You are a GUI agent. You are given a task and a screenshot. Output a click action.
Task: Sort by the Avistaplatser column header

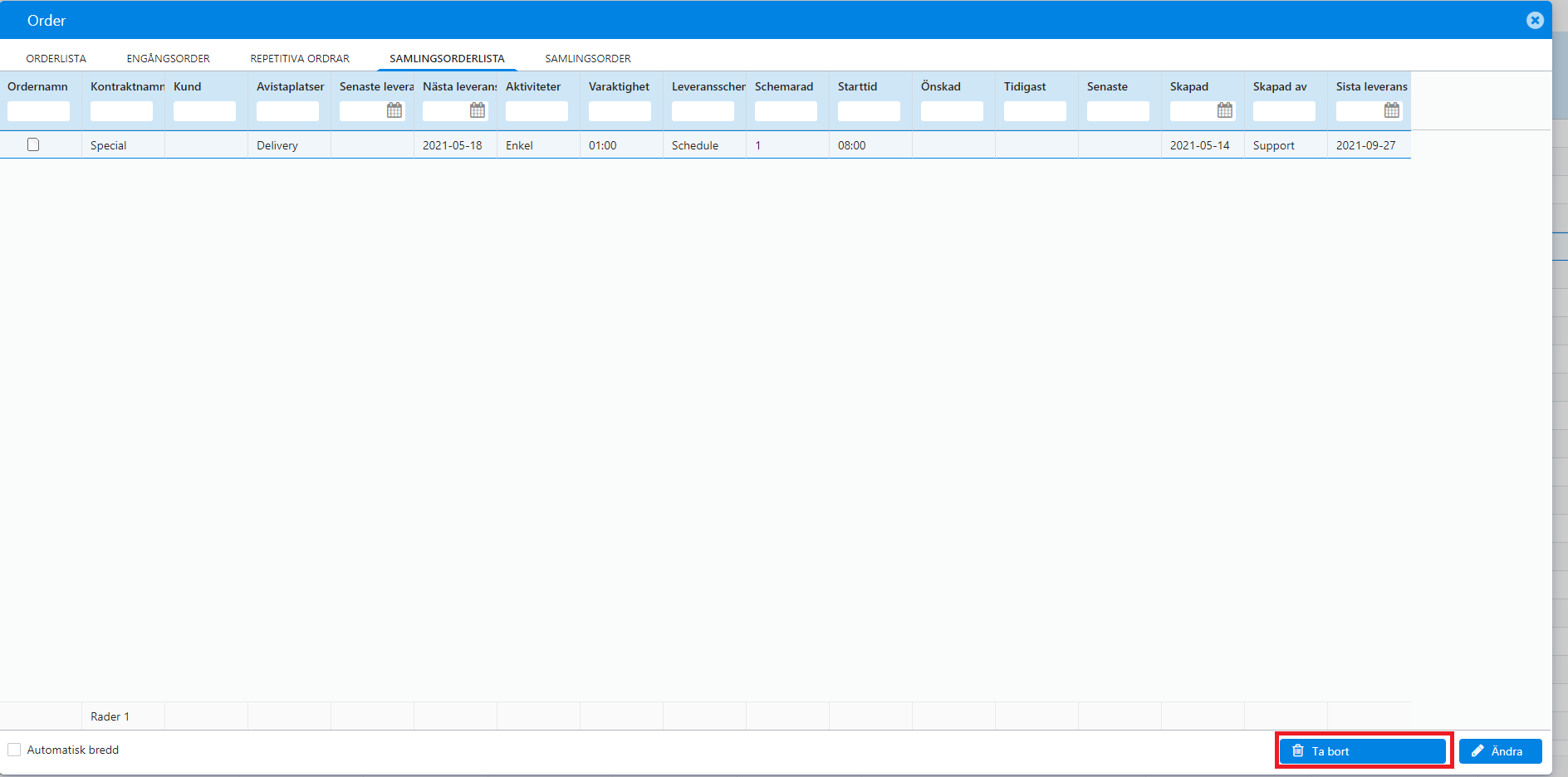pyautogui.click(x=291, y=86)
